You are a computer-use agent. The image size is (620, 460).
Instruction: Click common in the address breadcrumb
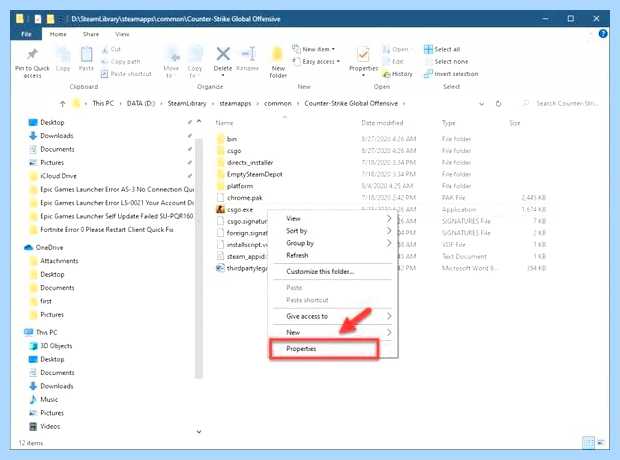(278, 104)
